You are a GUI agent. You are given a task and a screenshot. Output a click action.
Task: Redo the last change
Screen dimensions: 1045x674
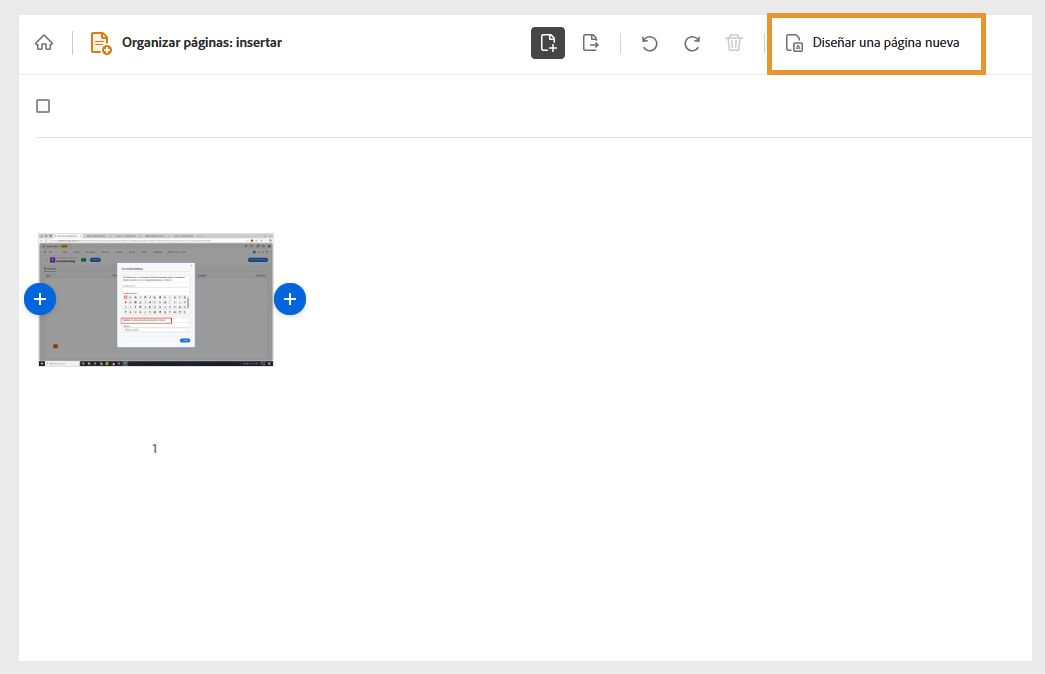coord(691,43)
